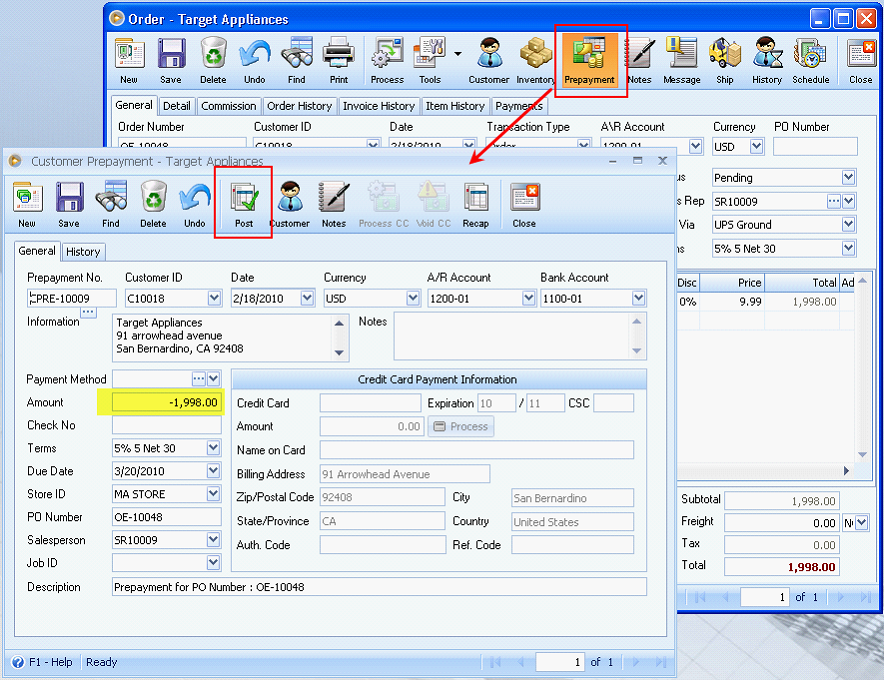Open the Order History tab
This screenshot has width=885, height=681.
(299, 106)
